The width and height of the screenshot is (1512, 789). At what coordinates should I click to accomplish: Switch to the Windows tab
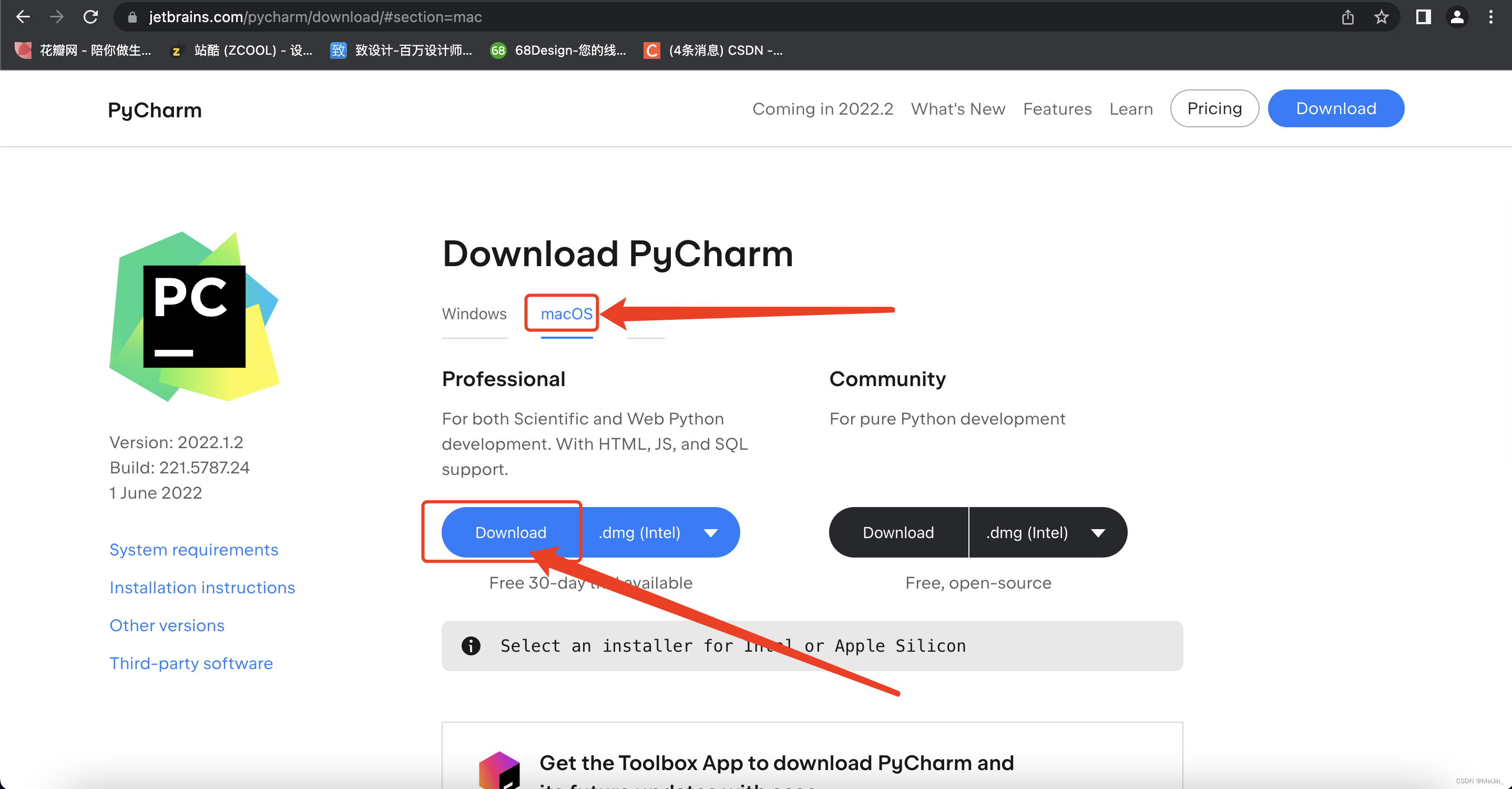[474, 313]
